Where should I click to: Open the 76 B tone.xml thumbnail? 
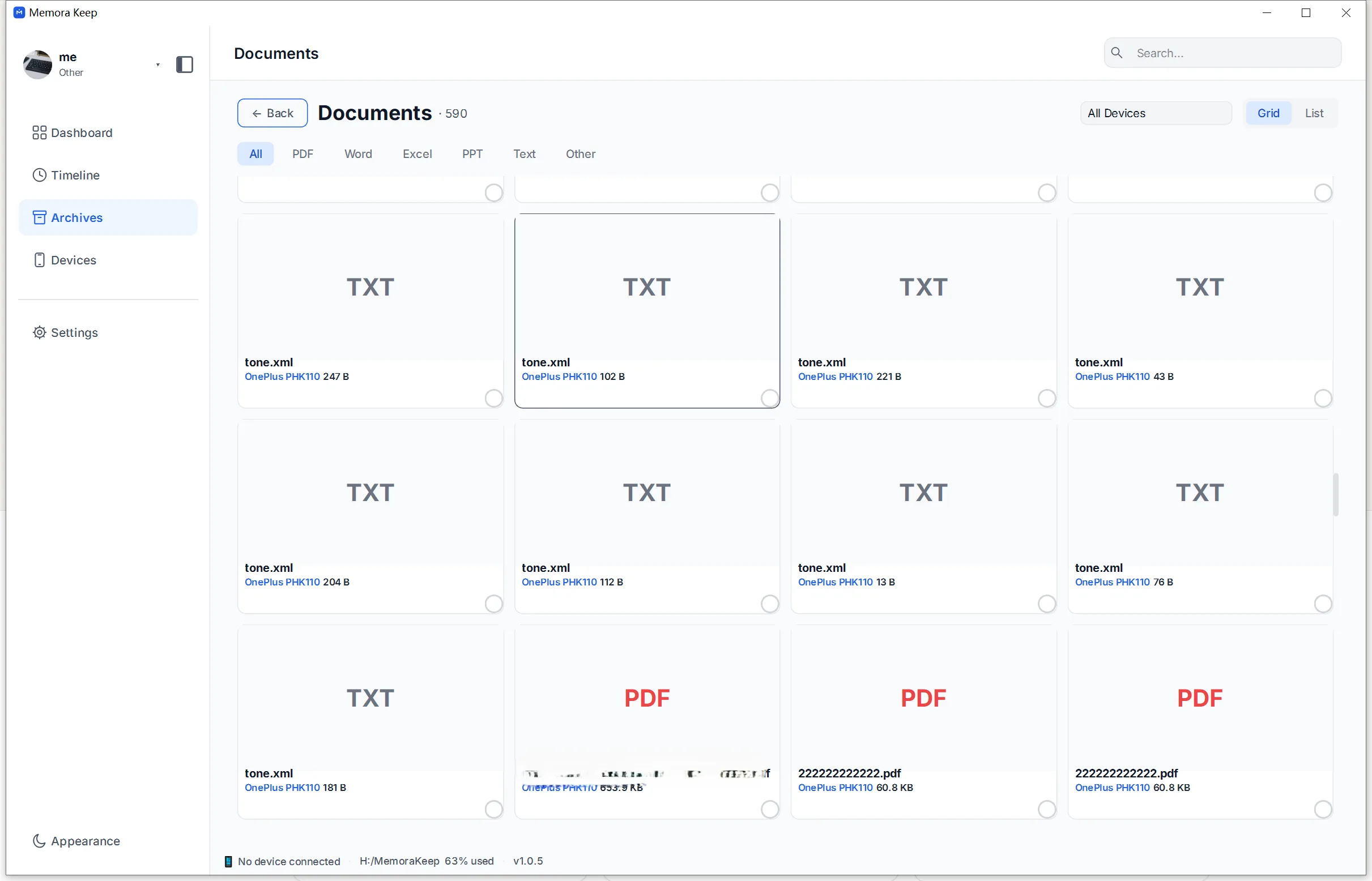1200,493
